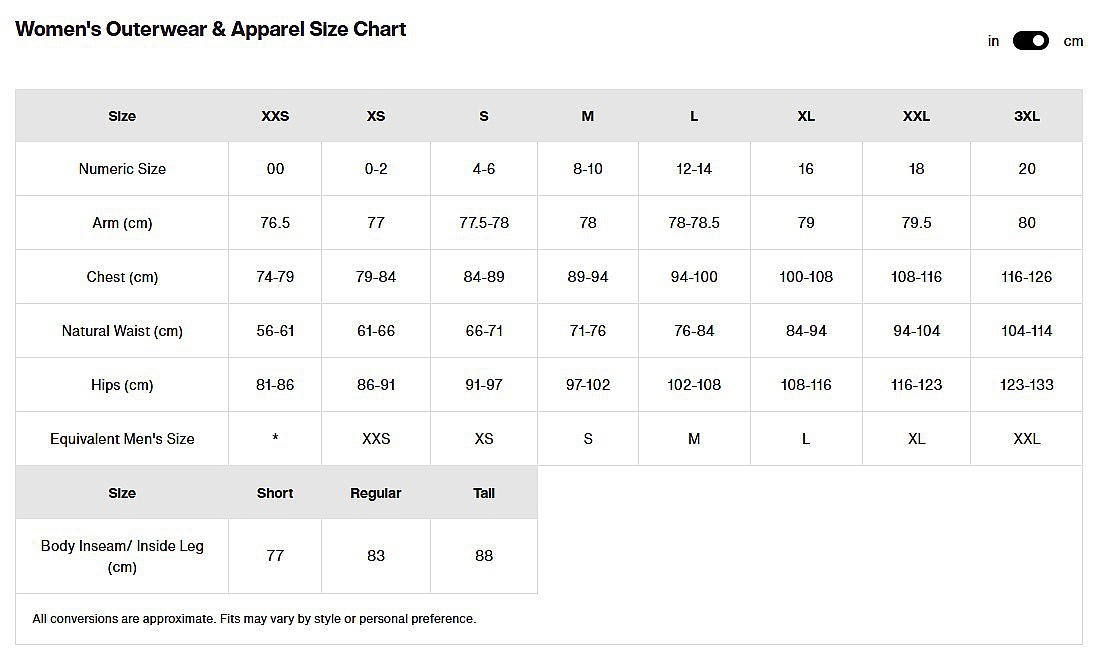Click the 3XL size column header
Image resolution: width=1103 pixels, height=651 pixels.
[1027, 116]
